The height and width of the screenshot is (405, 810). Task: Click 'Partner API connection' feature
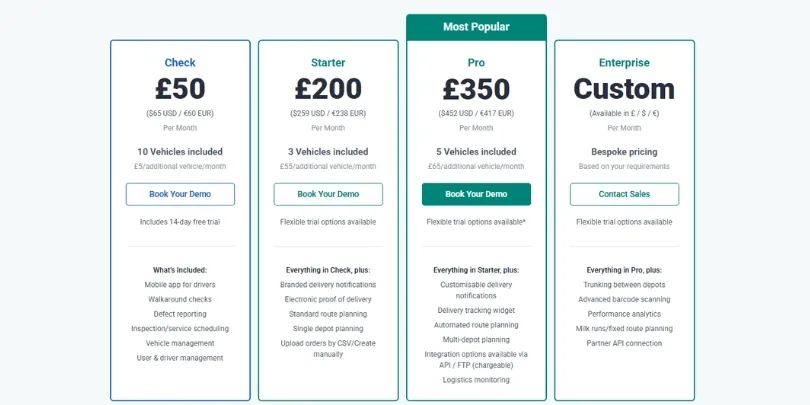624,343
